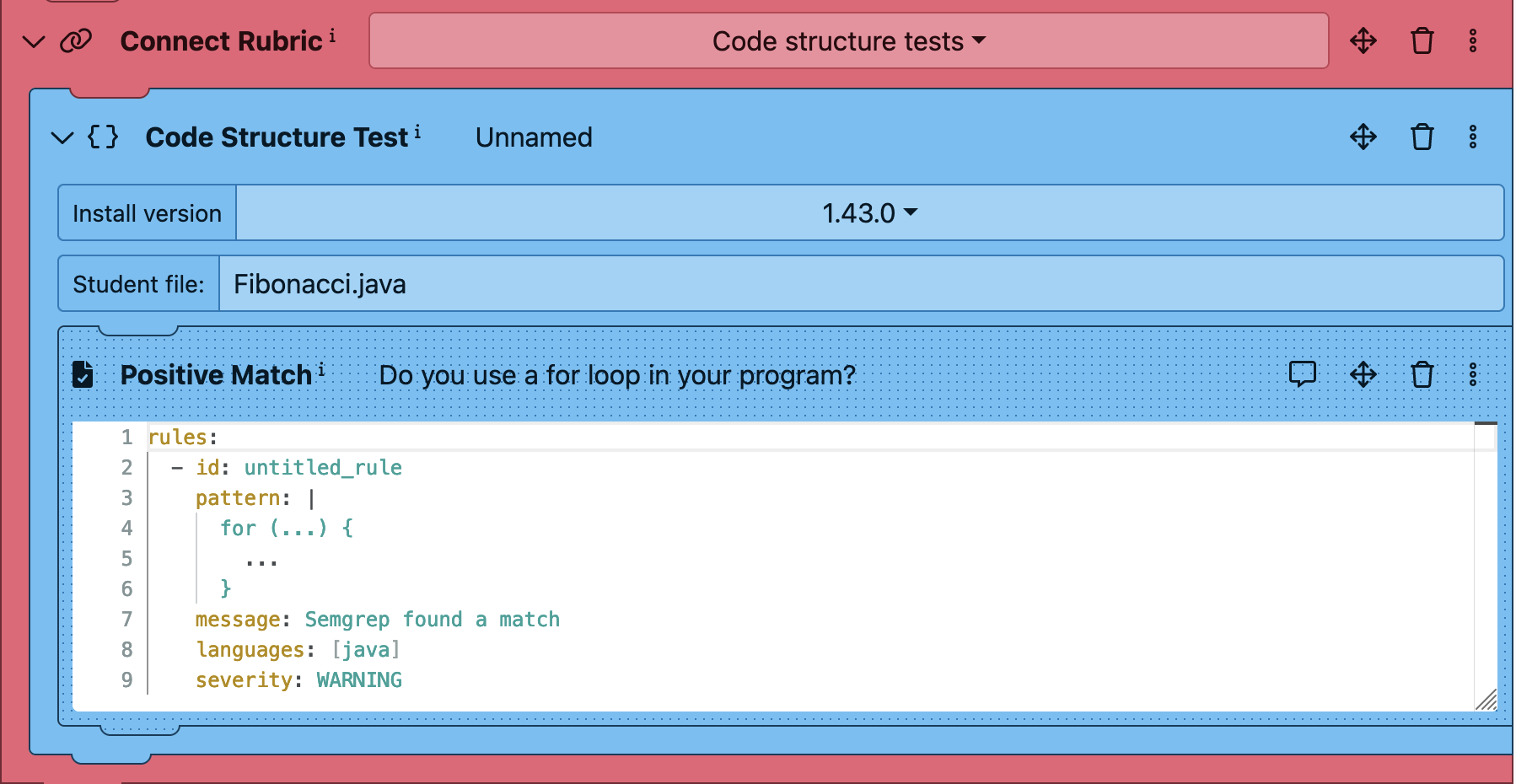Open Positive Match three-dot options menu
The height and width of the screenshot is (784, 1516).
1472,374
